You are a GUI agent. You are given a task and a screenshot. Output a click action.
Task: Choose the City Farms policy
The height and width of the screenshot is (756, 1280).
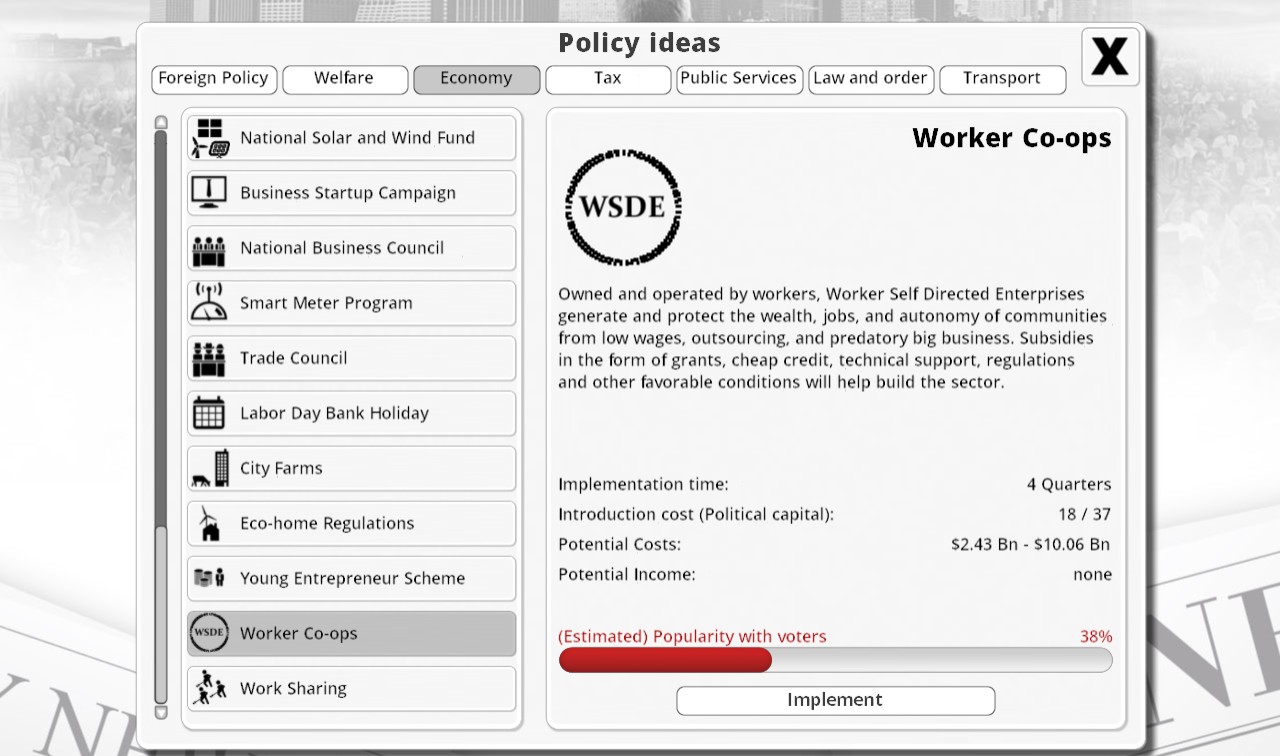click(x=352, y=468)
